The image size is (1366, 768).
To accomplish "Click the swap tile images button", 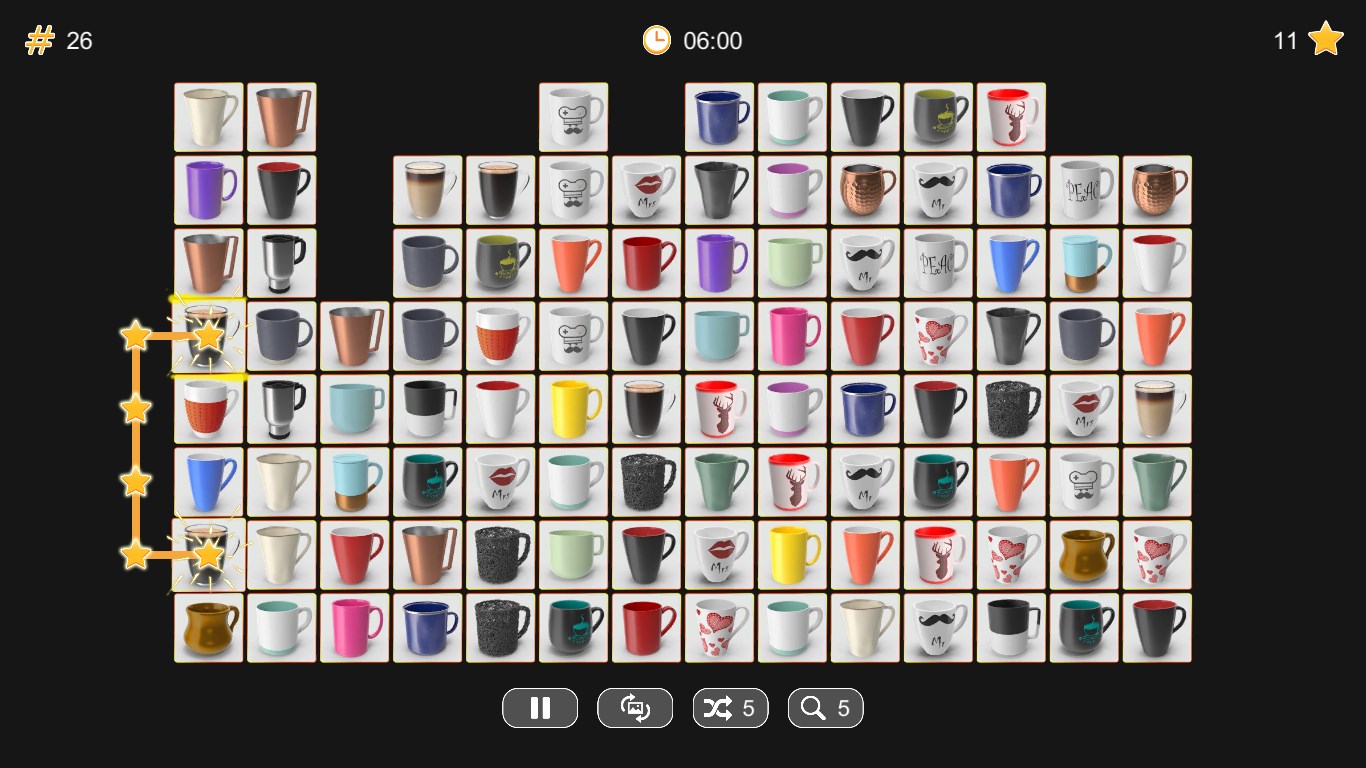I will point(635,708).
